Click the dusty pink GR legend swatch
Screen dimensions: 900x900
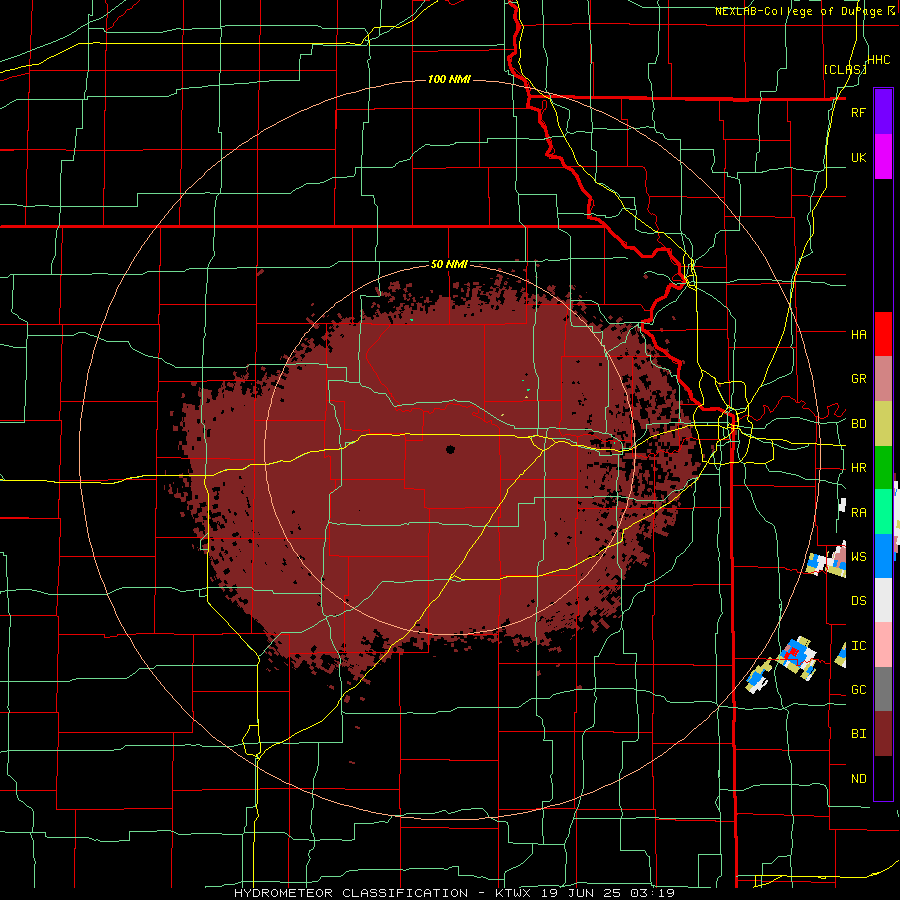tap(883, 379)
